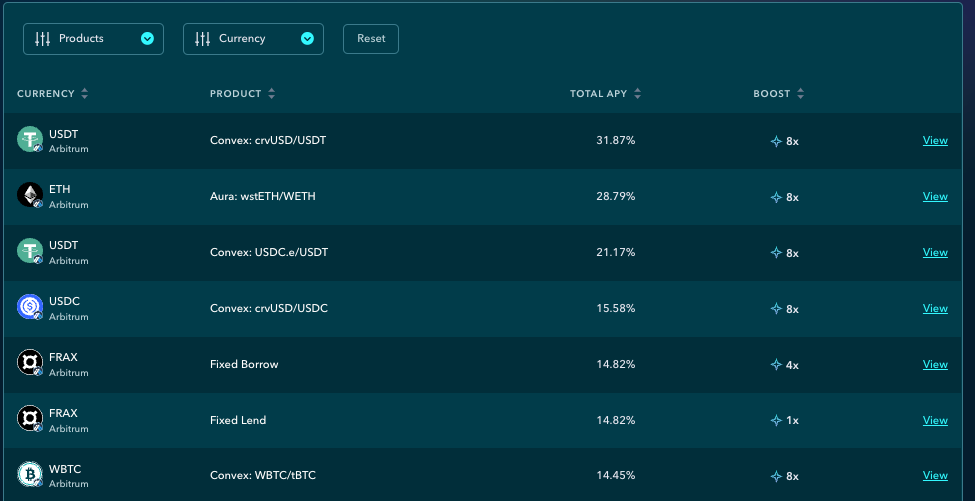Image resolution: width=975 pixels, height=501 pixels.
Task: Click WBTC icon in WBTC/tBTC row
Action: click(x=30, y=474)
